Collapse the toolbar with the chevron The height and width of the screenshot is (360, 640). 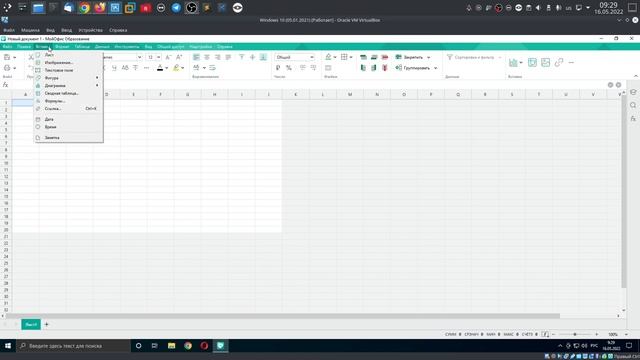pyautogui.click(x=636, y=76)
